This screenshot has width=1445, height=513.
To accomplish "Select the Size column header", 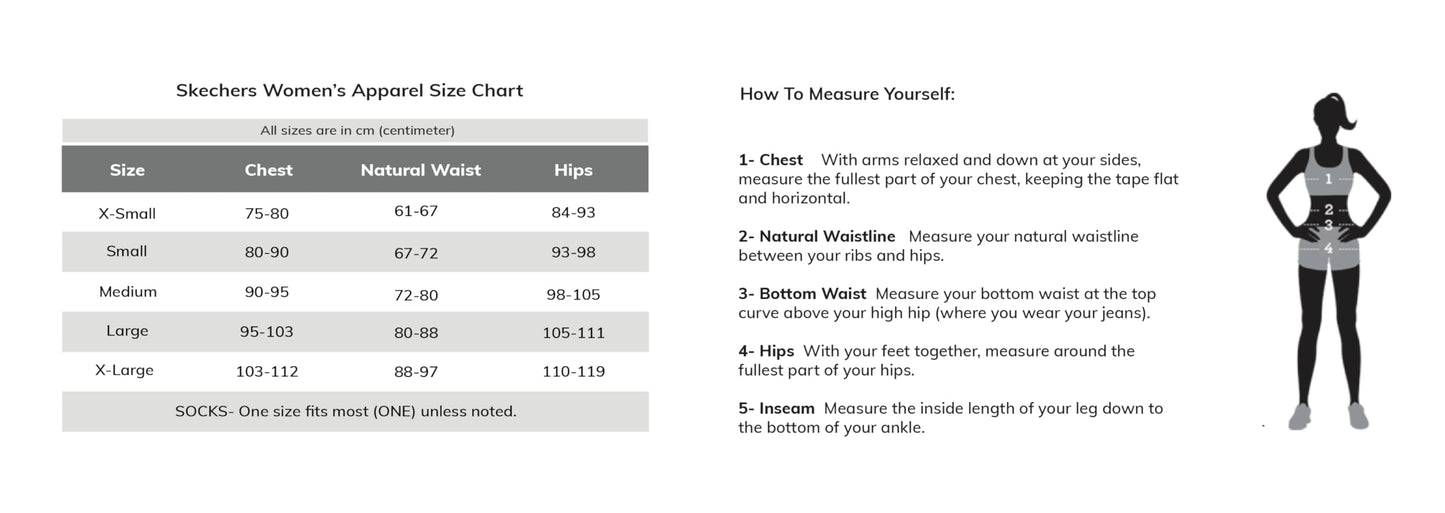I will coord(127,170).
